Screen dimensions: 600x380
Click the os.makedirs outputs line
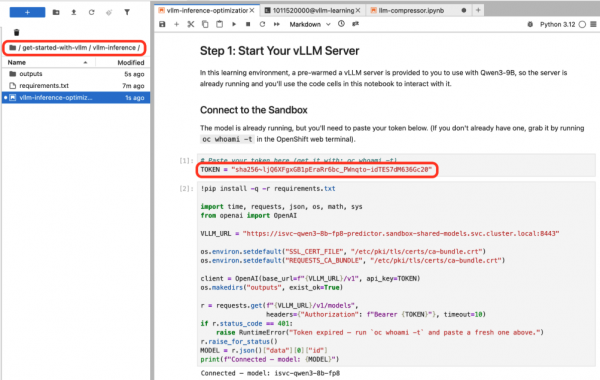tap(271, 287)
